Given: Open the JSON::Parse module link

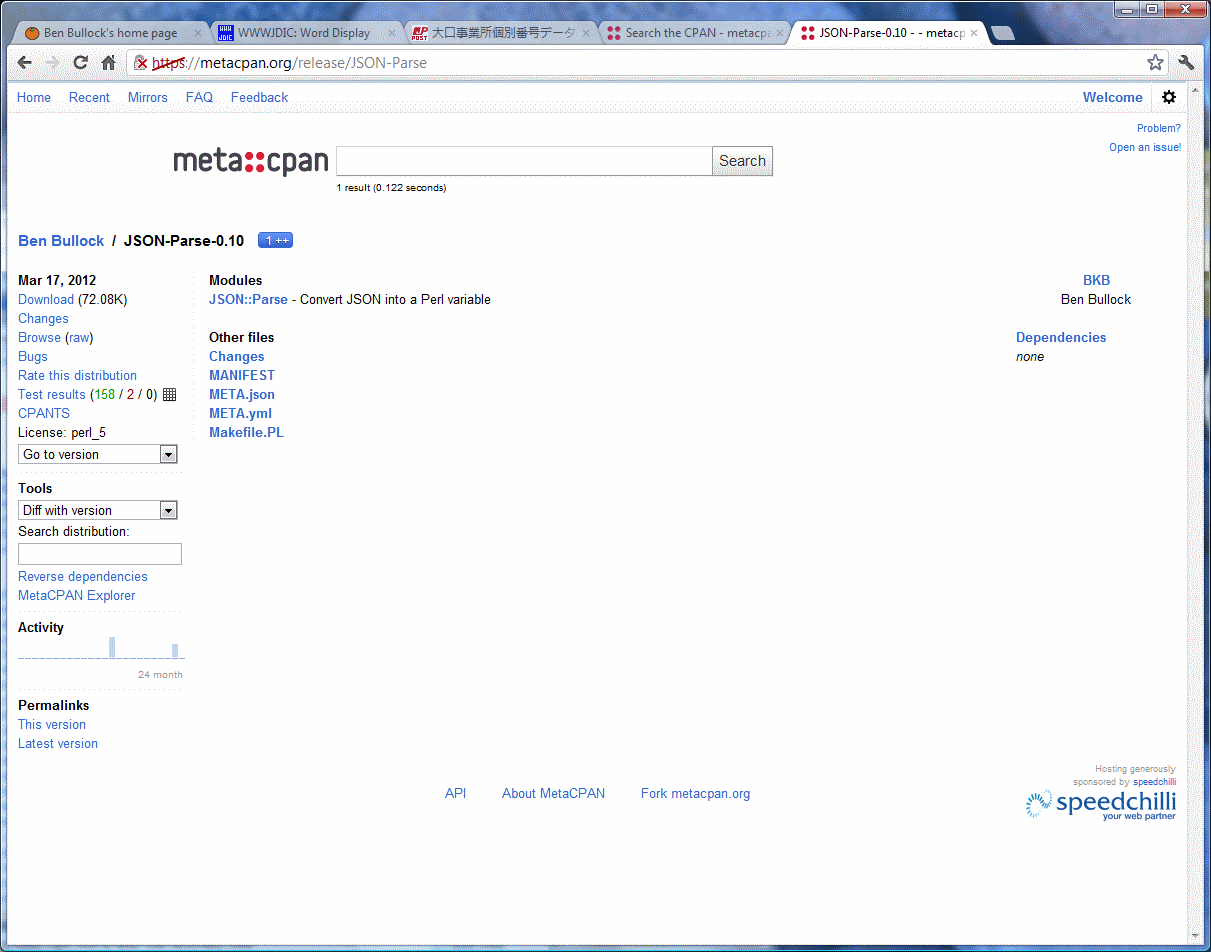Looking at the screenshot, I should coord(248,299).
